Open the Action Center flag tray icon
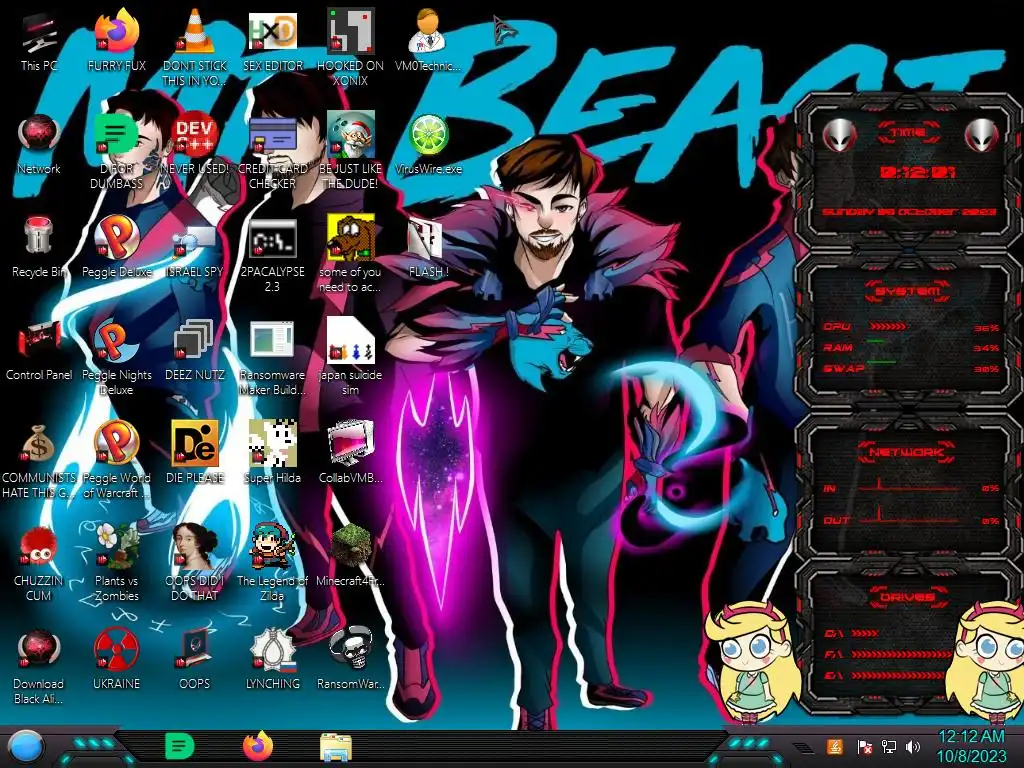 (x=864, y=747)
